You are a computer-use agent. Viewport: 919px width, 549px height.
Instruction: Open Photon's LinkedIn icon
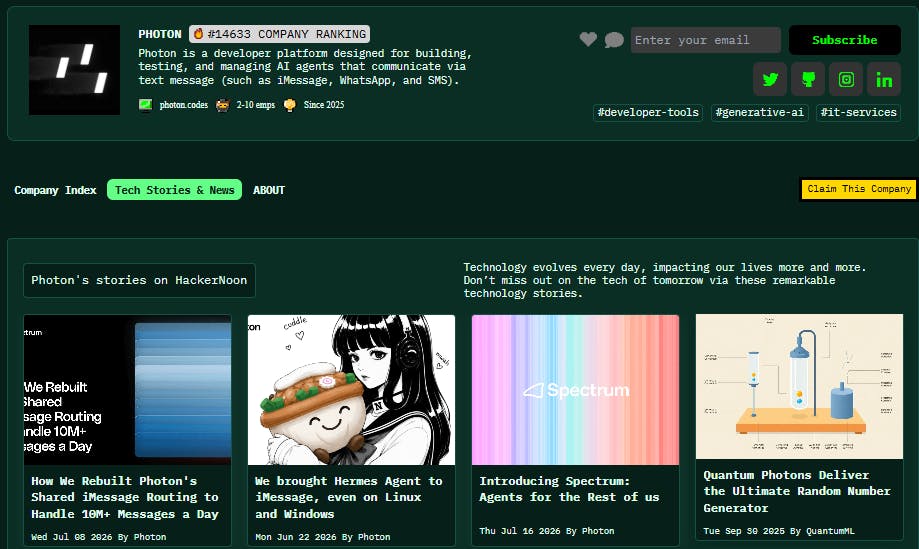[x=884, y=79]
